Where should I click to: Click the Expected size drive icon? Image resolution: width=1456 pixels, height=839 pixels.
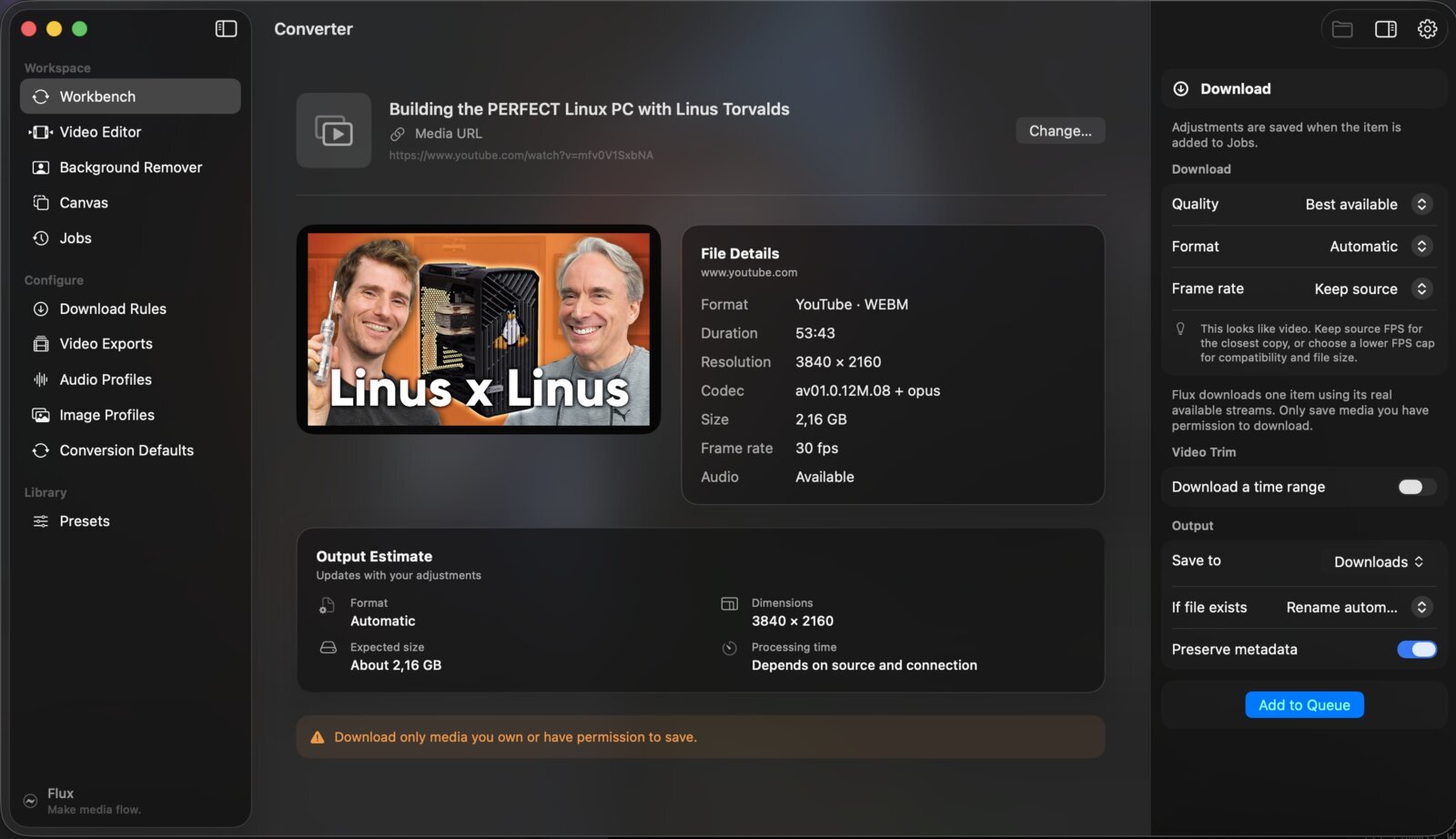click(329, 648)
